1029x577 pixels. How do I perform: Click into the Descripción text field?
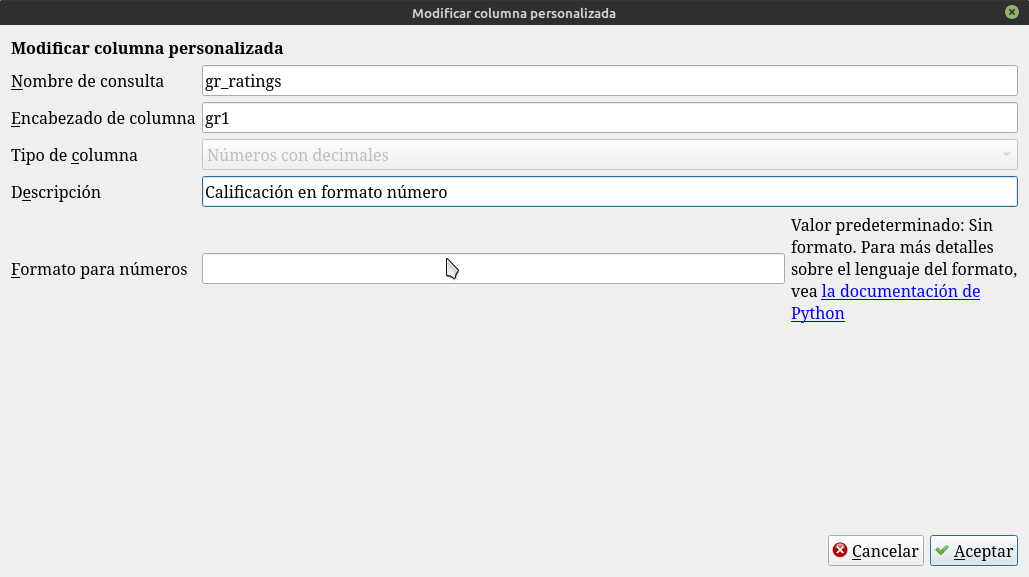(609, 192)
